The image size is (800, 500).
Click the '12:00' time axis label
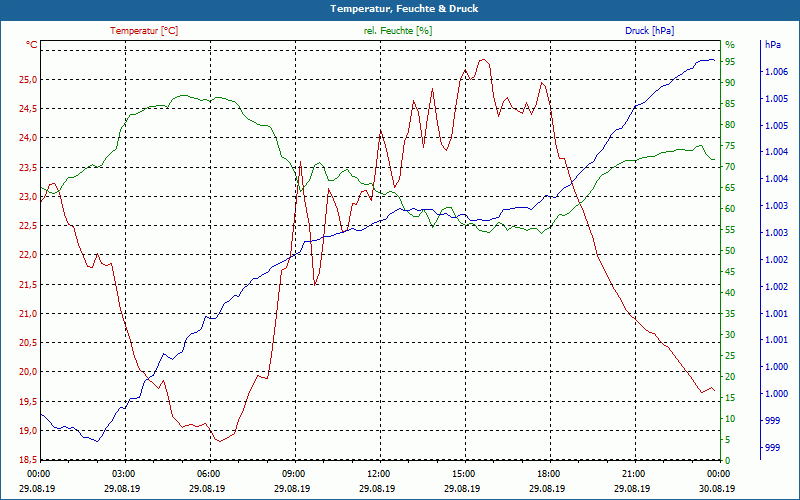click(380, 473)
